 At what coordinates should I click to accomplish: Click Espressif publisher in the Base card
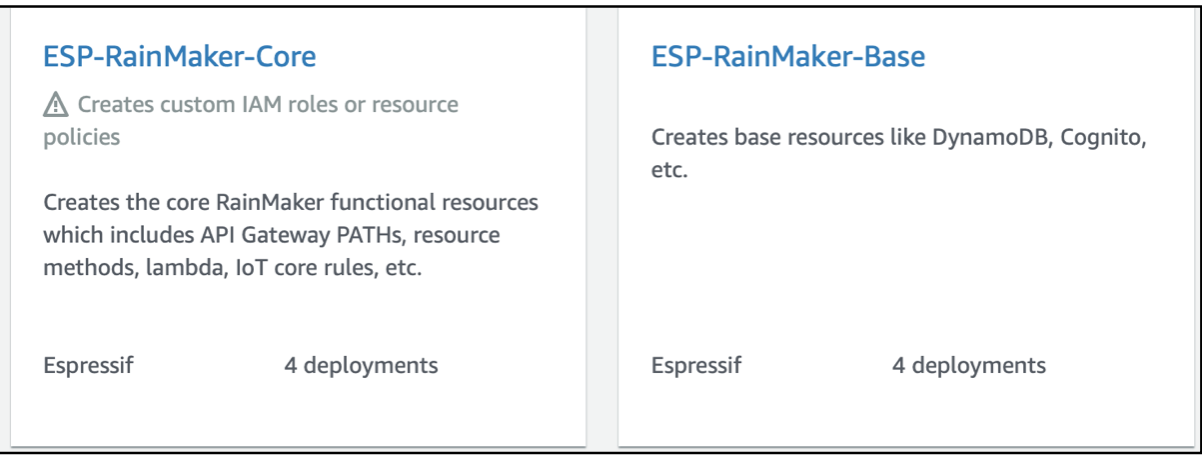(x=696, y=365)
